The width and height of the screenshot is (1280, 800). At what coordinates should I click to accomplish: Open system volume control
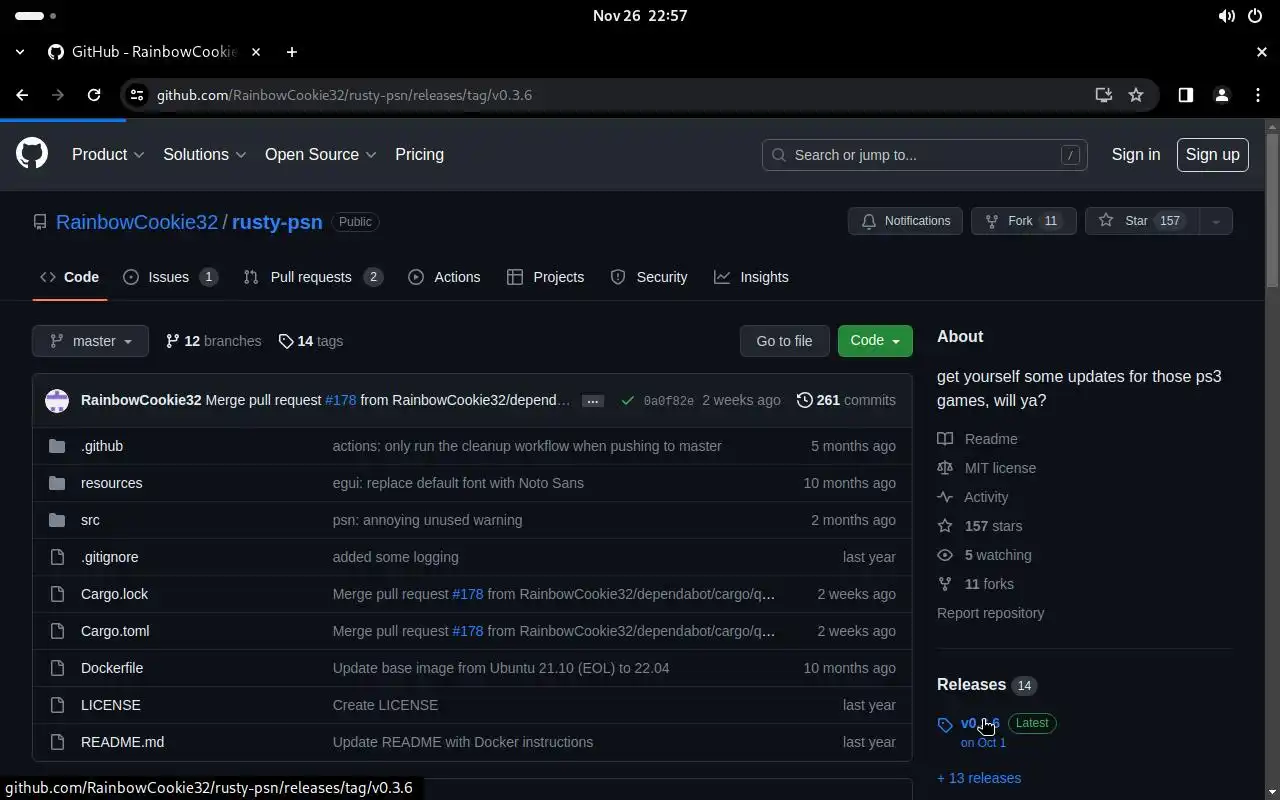[x=1226, y=16]
